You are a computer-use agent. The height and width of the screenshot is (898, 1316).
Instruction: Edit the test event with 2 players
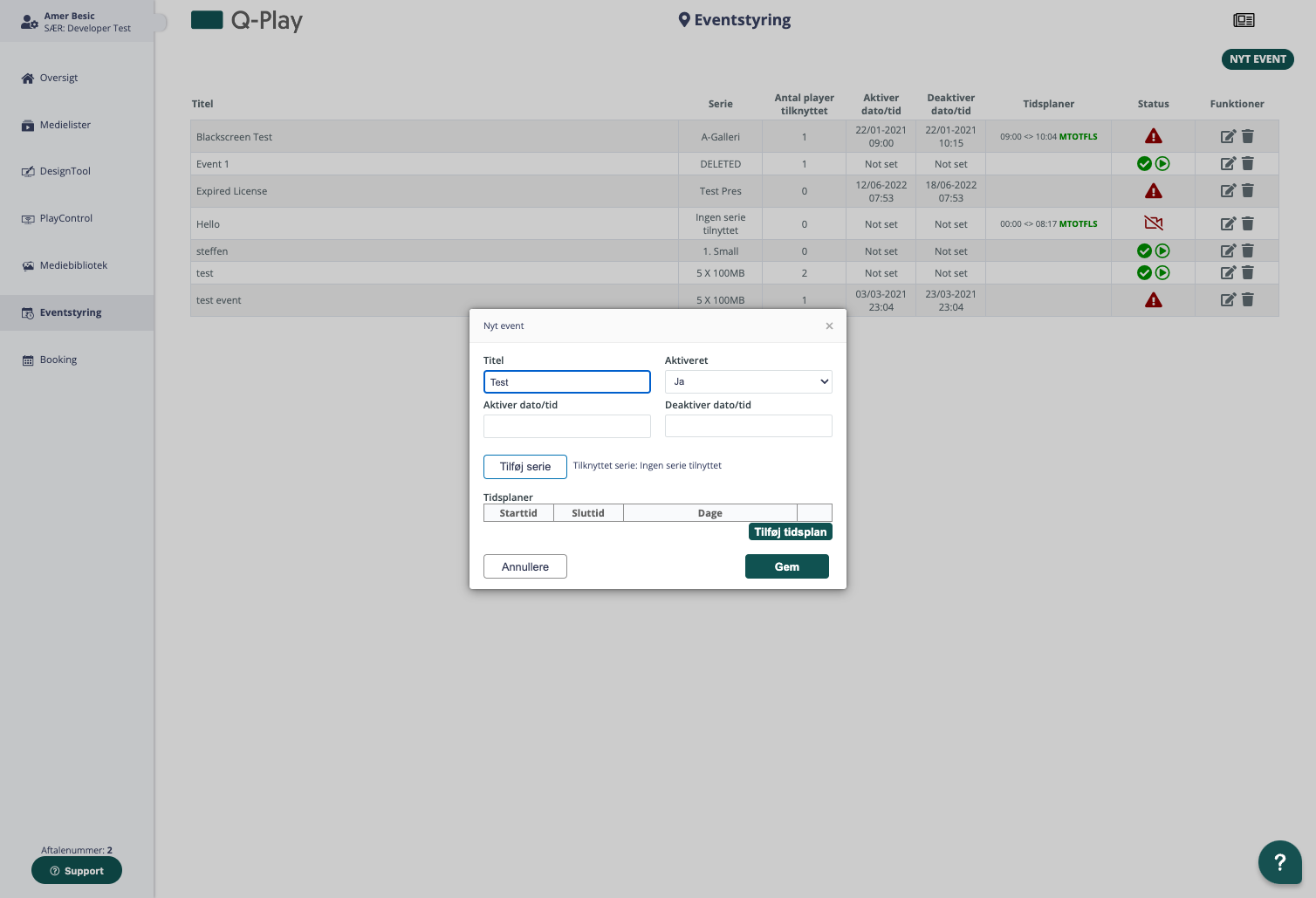(x=1228, y=272)
